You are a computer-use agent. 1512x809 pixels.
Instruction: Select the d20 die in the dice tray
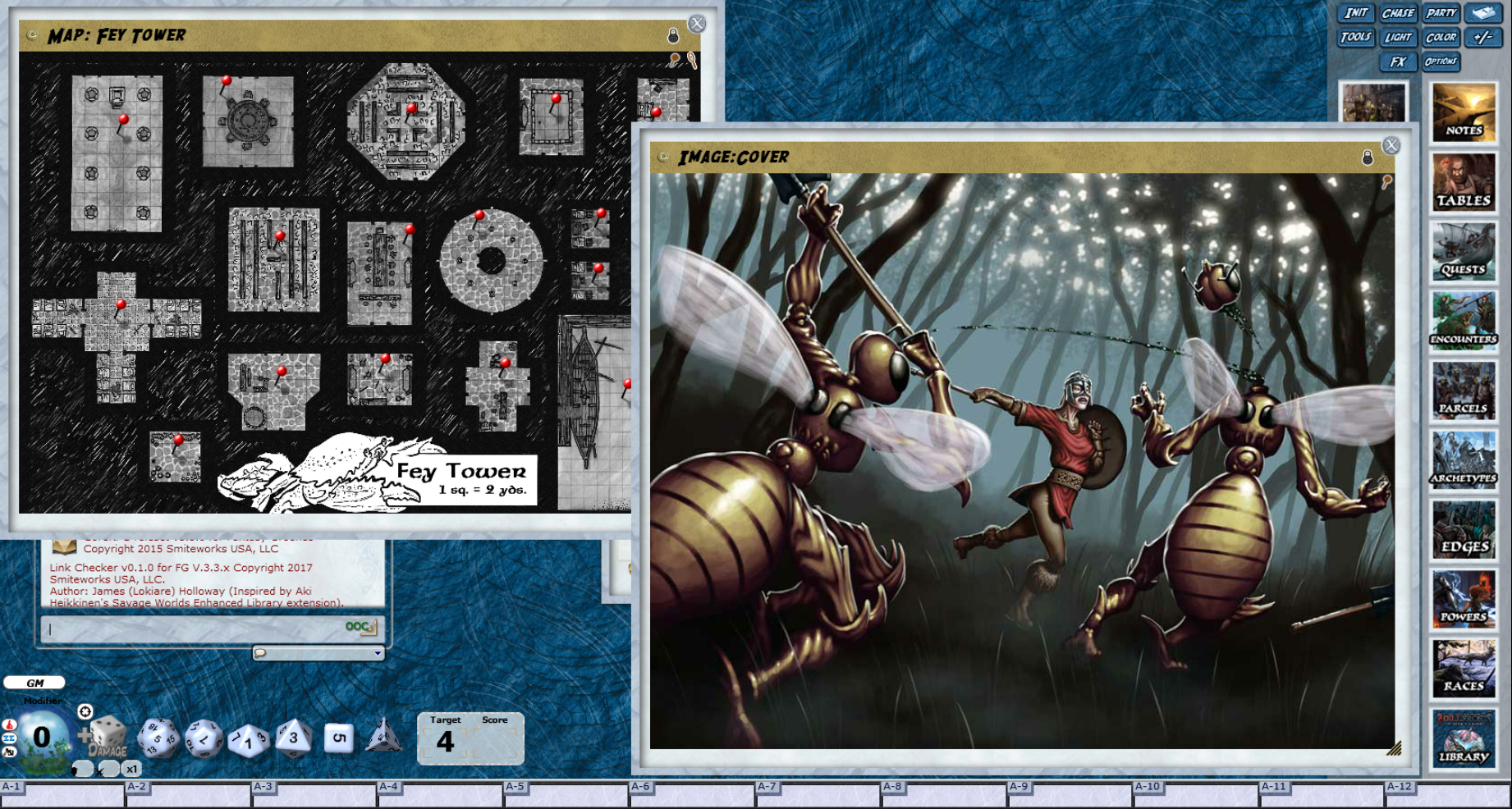158,736
